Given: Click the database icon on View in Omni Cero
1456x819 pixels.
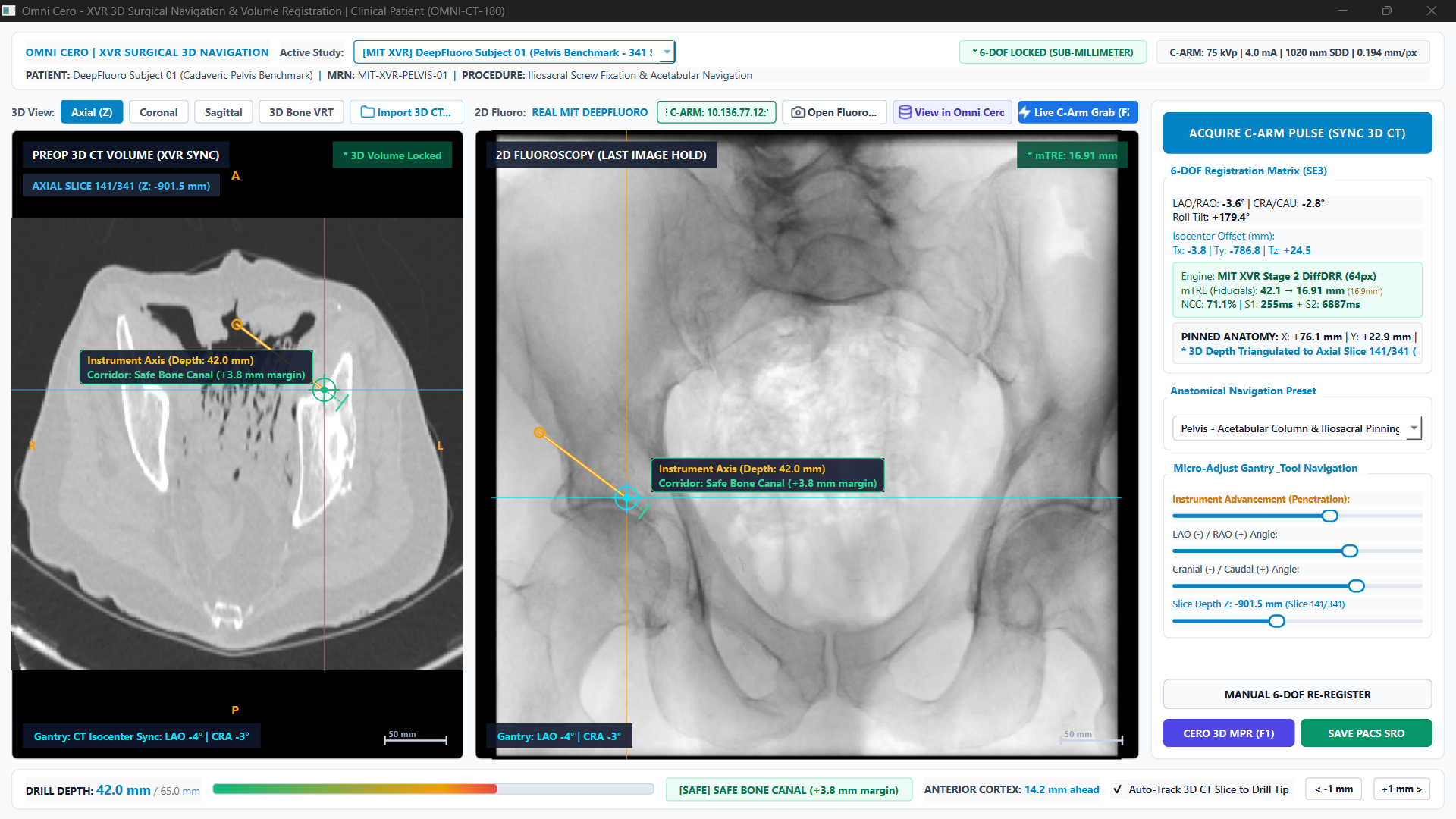Looking at the screenshot, I should point(905,112).
